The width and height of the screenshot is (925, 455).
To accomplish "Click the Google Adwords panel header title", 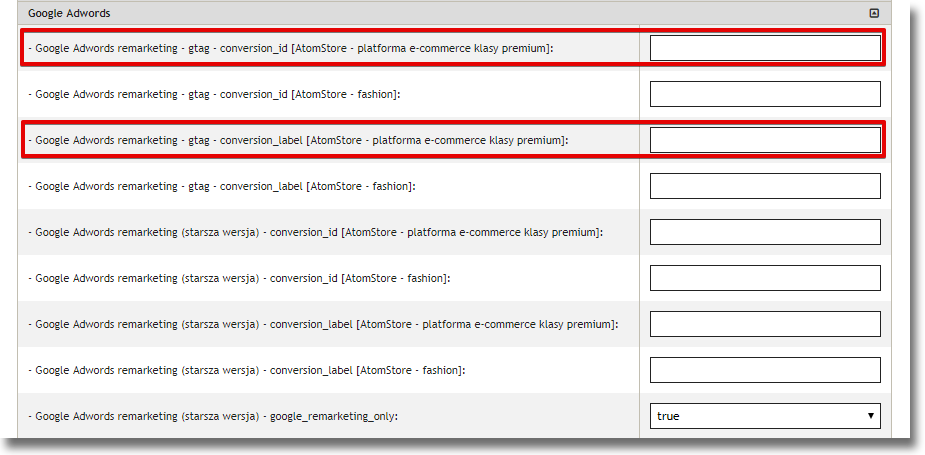I will pyautogui.click(x=69, y=14).
